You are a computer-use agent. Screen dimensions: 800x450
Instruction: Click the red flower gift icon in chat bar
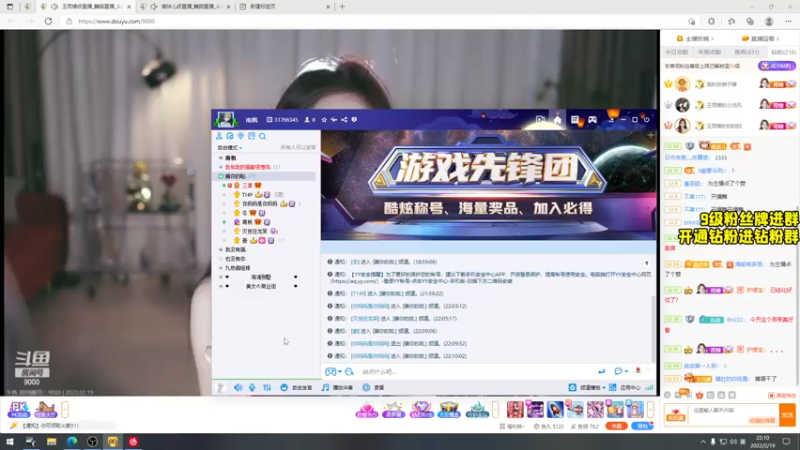click(638, 371)
